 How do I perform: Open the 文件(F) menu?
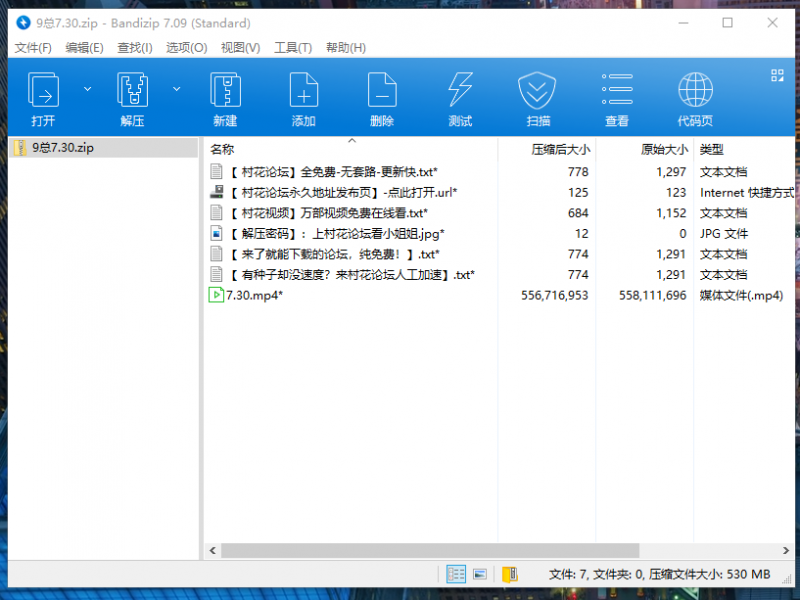coord(33,47)
